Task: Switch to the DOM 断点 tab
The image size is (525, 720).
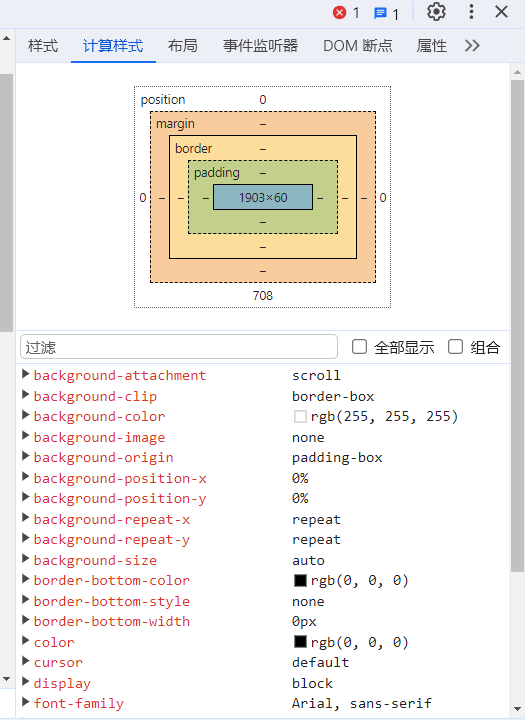Action: pyautogui.click(x=358, y=45)
